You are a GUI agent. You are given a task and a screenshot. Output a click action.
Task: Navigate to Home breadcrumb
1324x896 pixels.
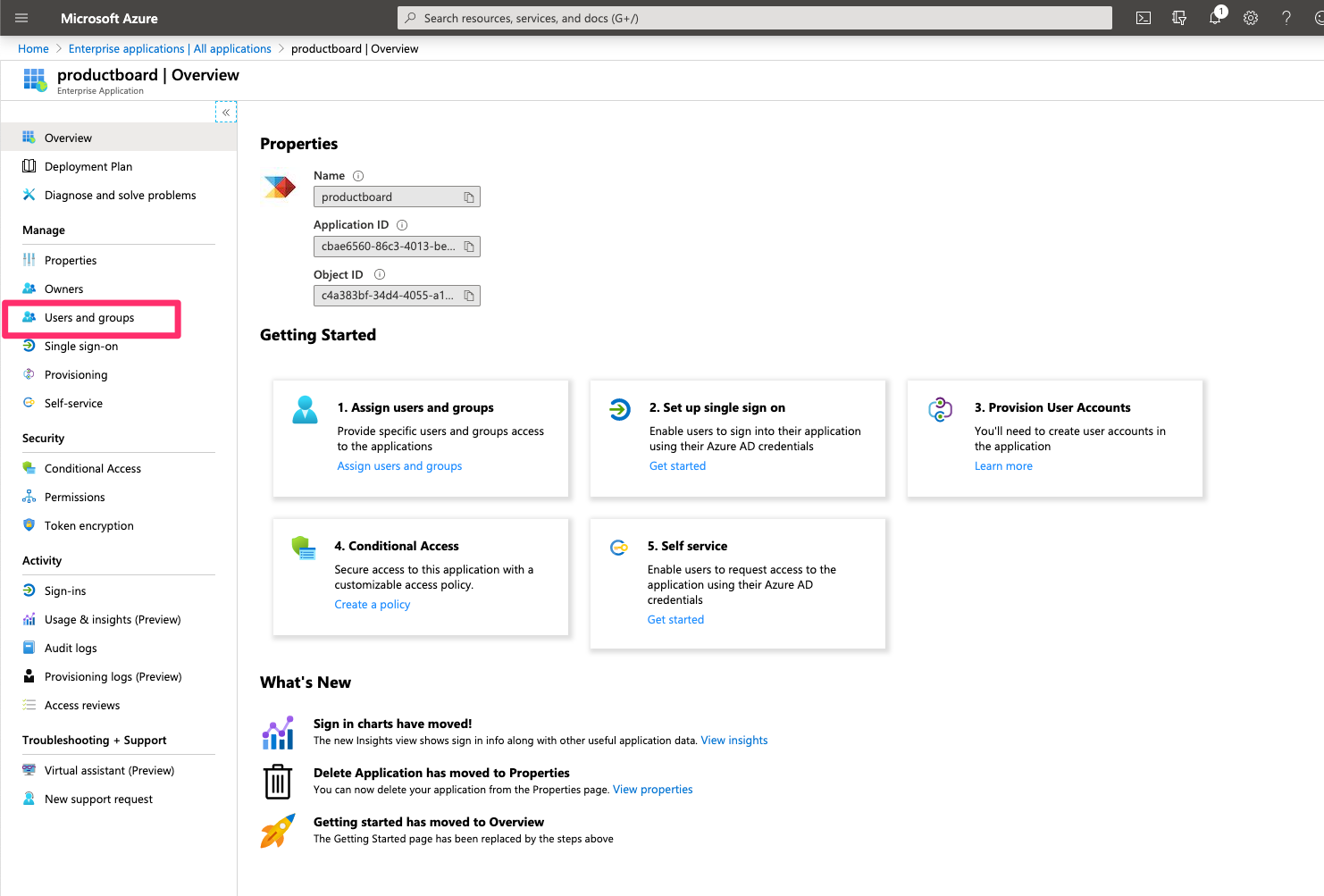point(33,49)
